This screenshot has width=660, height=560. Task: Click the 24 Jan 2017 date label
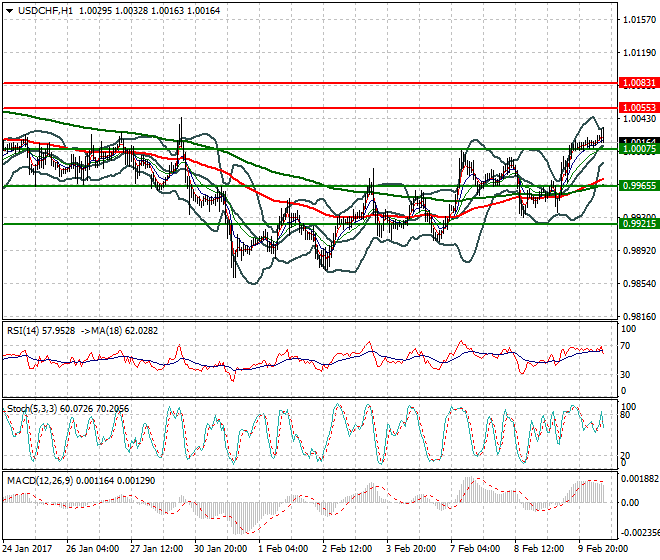click(x=28, y=549)
